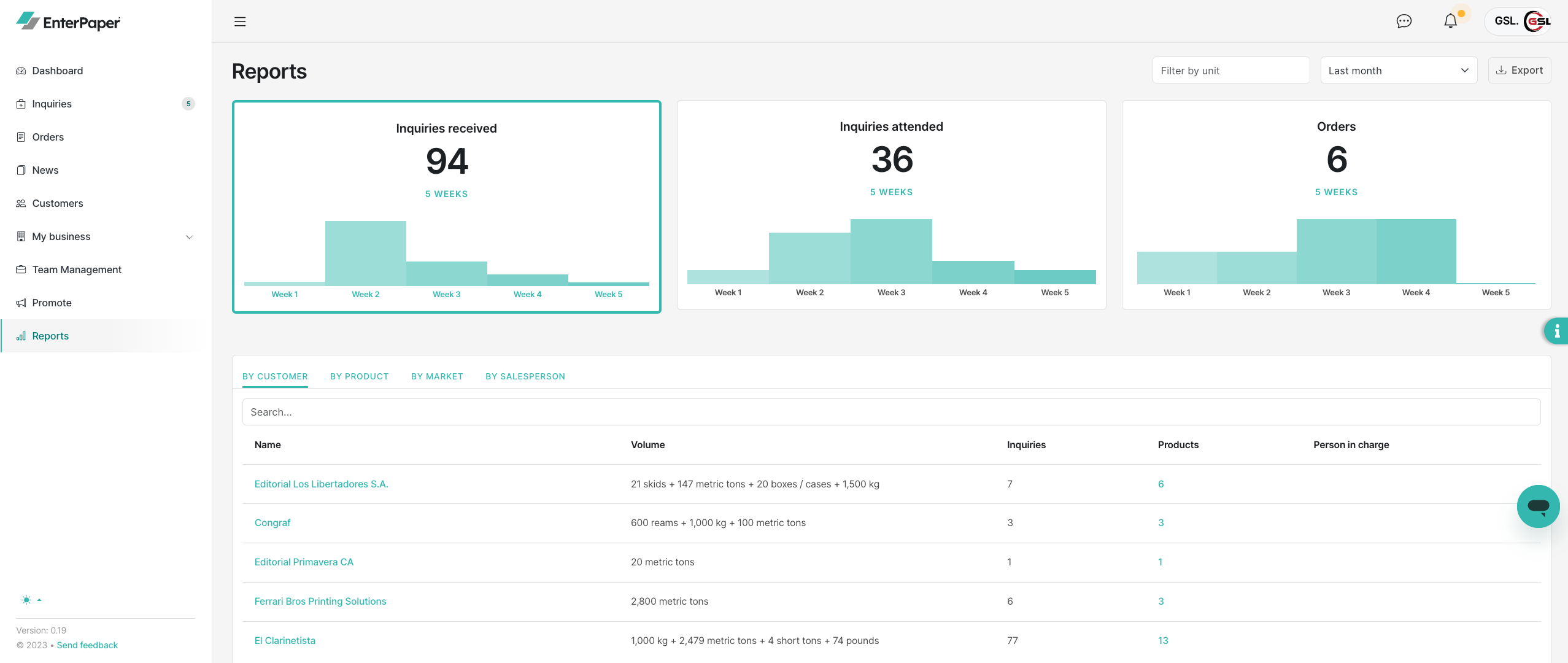Image resolution: width=1568 pixels, height=663 pixels.
Task: Click the Export button
Action: click(x=1519, y=70)
